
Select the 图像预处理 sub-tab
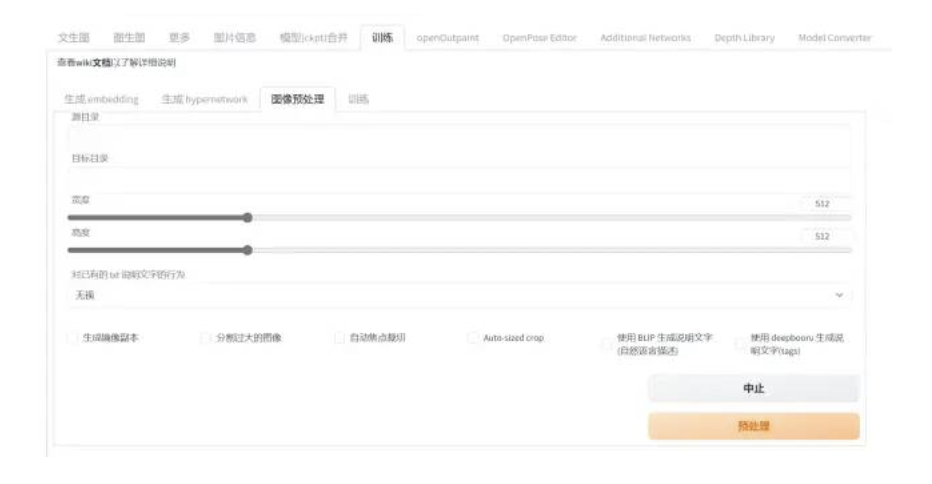297,99
